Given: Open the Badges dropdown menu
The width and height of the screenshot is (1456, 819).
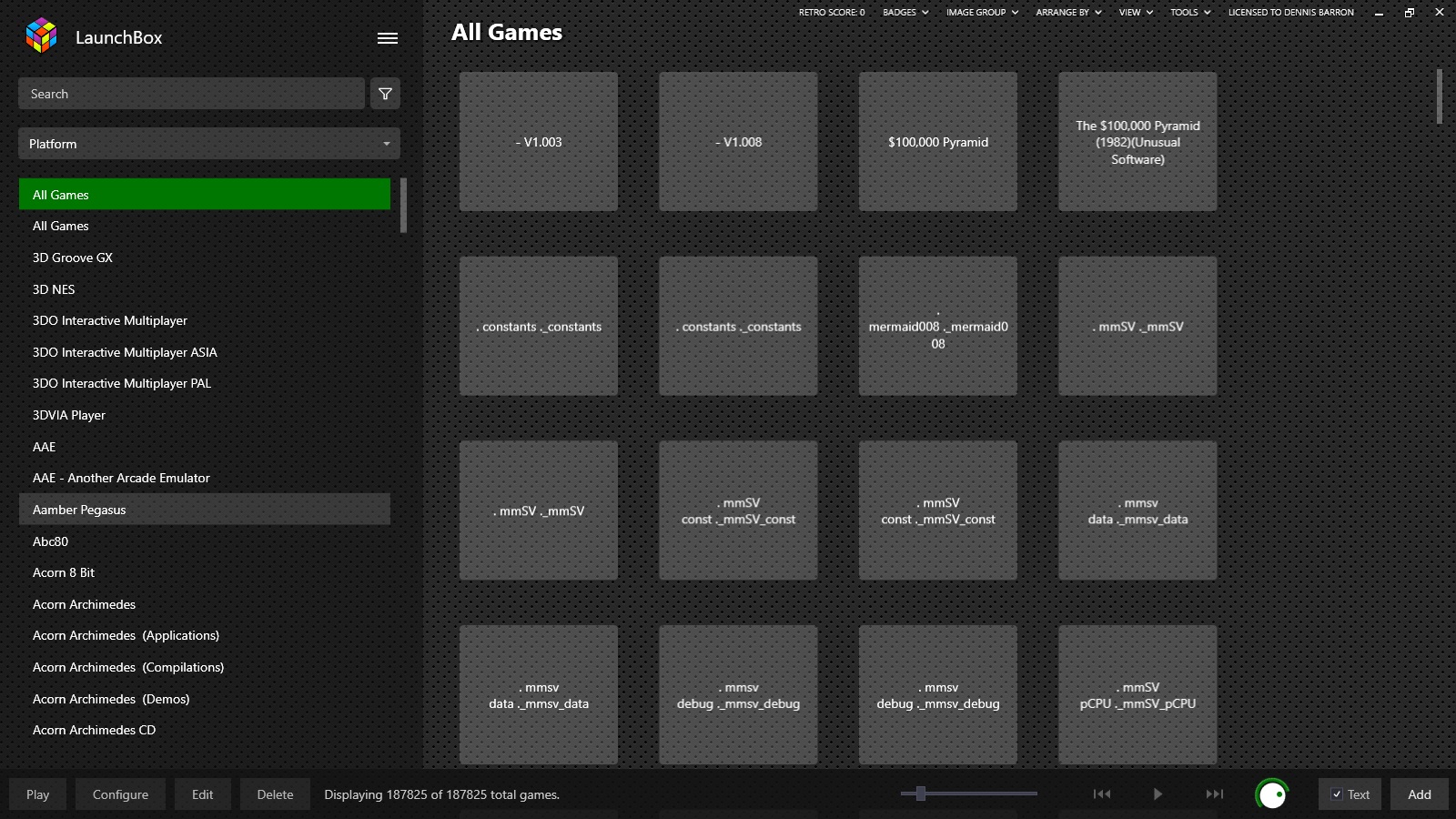Looking at the screenshot, I should 905,13.
